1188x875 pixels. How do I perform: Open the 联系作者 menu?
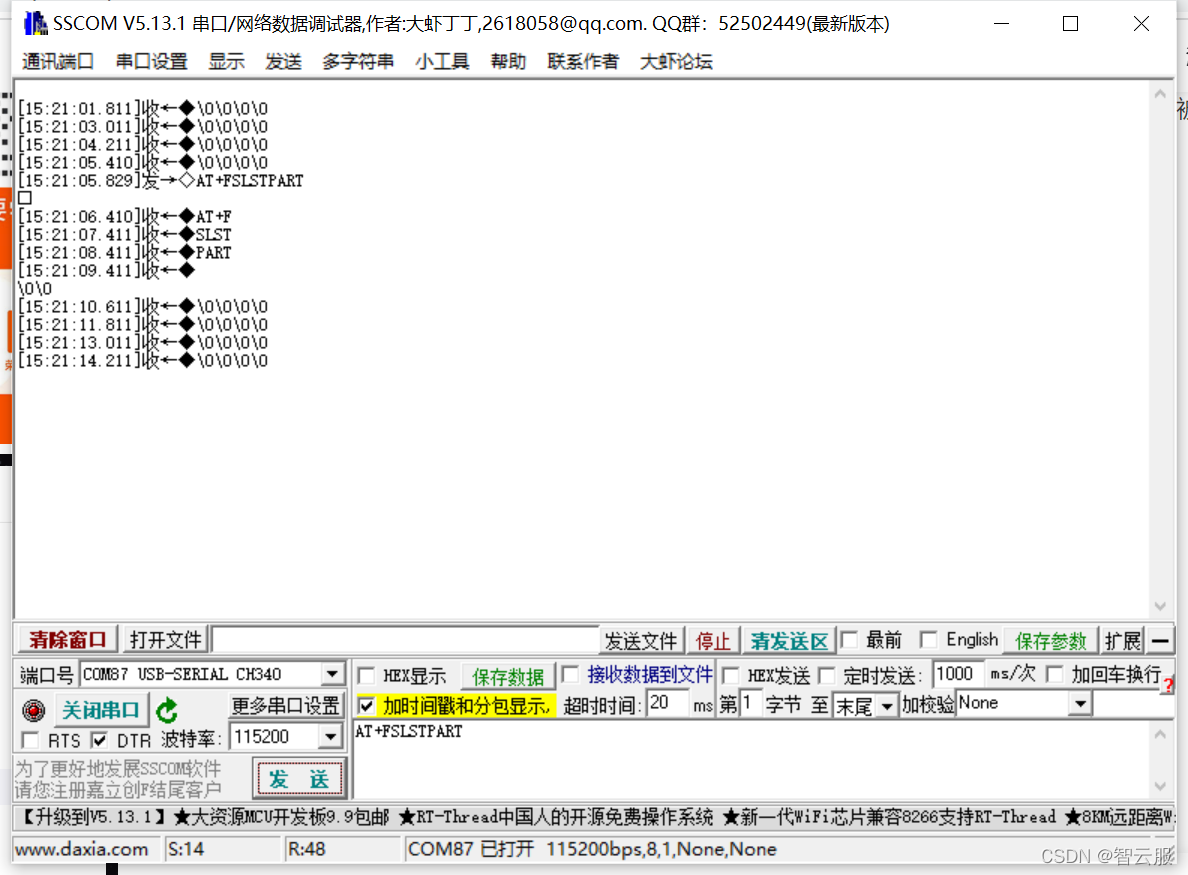(x=583, y=61)
